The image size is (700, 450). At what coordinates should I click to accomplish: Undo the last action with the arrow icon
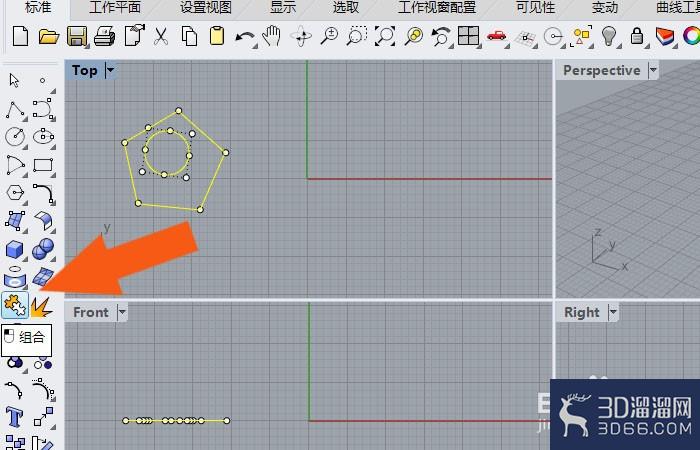tap(245, 38)
